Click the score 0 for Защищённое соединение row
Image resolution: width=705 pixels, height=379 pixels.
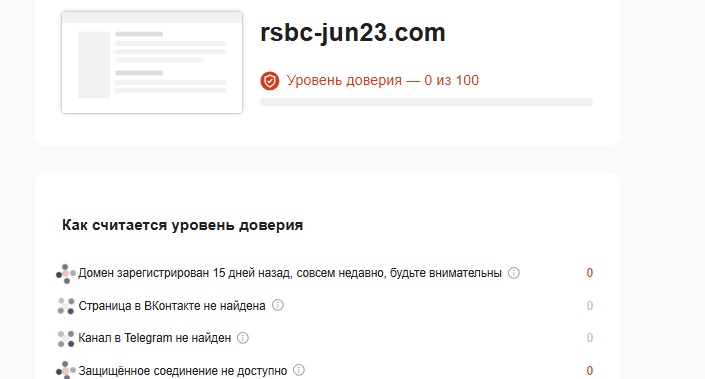(x=589, y=371)
